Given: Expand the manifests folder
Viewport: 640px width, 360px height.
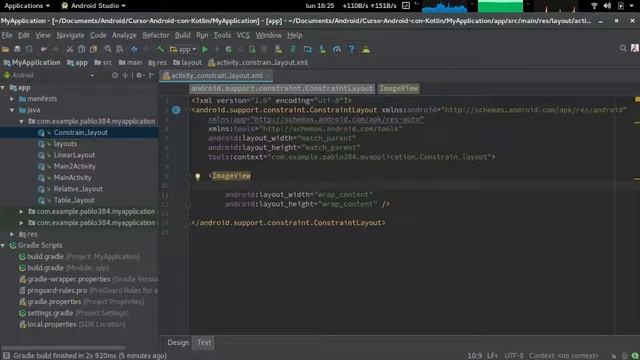Looking at the screenshot, I should 12,99.
